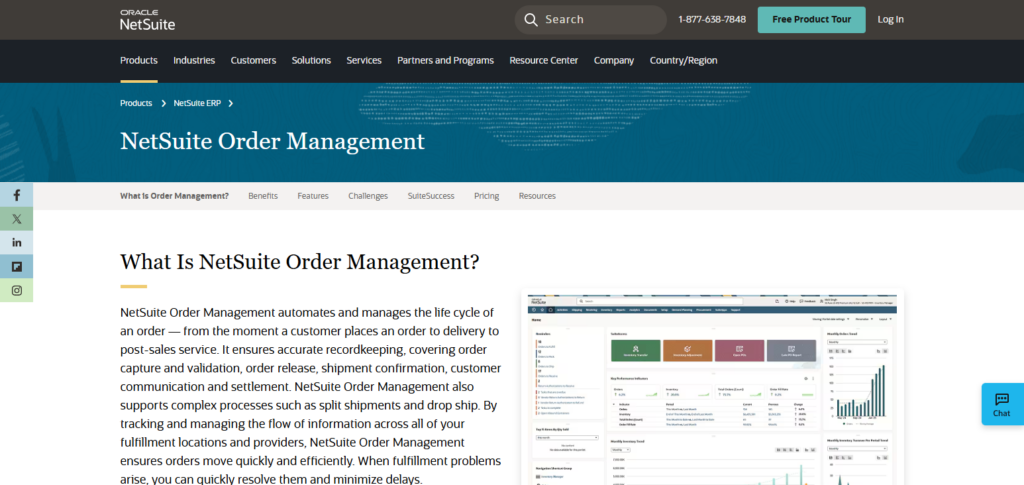Open the Chat widget

(1002, 405)
